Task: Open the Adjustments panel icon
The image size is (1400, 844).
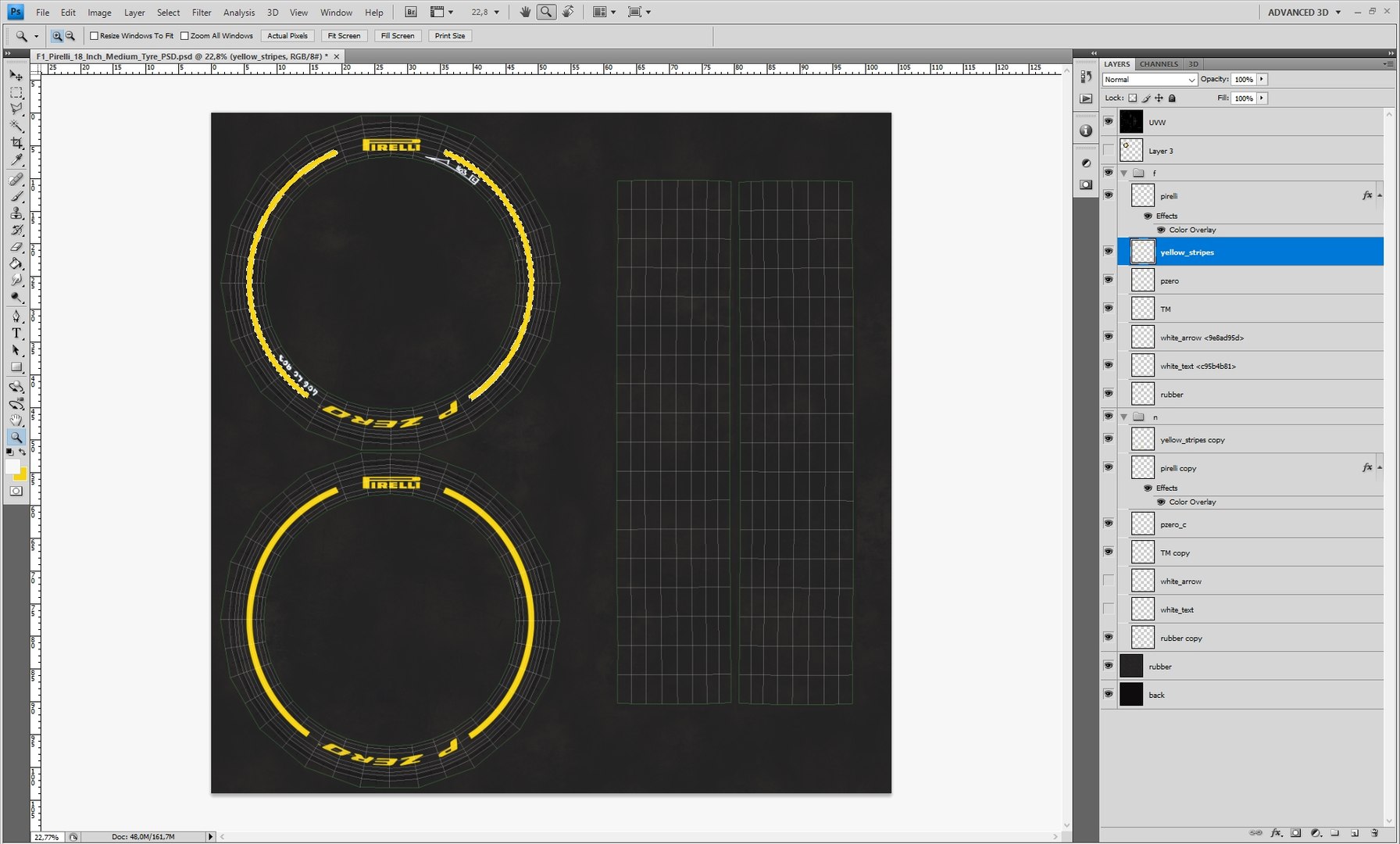Action: (x=1086, y=163)
